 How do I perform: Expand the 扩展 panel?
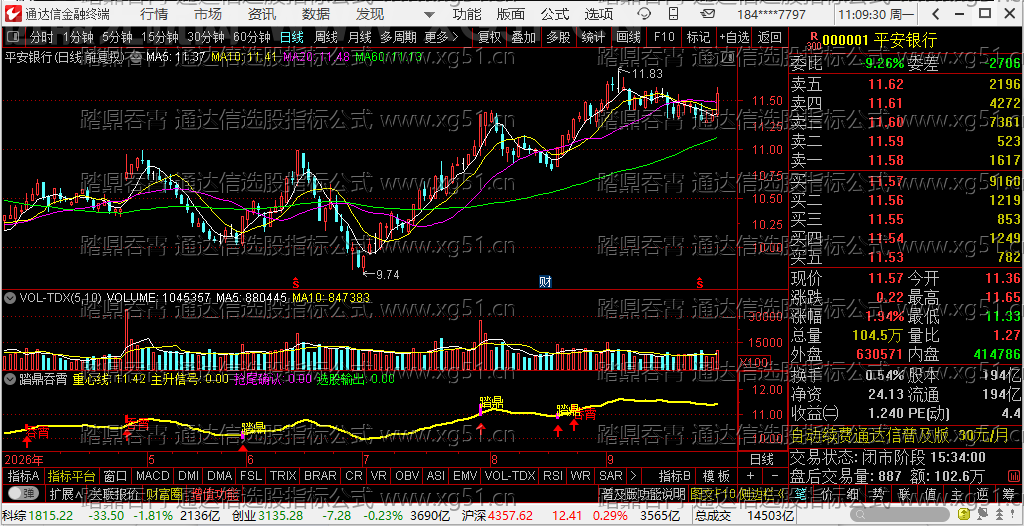[x=67, y=493]
